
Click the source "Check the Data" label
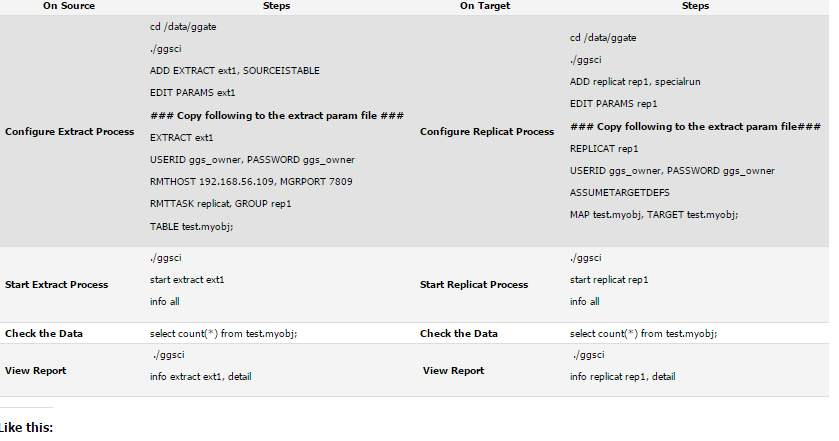[44, 333]
